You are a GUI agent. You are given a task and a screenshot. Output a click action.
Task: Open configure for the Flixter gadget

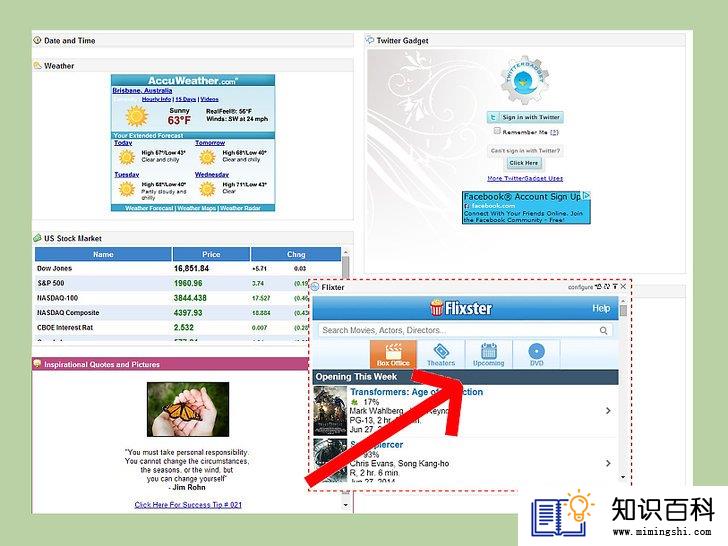580,287
